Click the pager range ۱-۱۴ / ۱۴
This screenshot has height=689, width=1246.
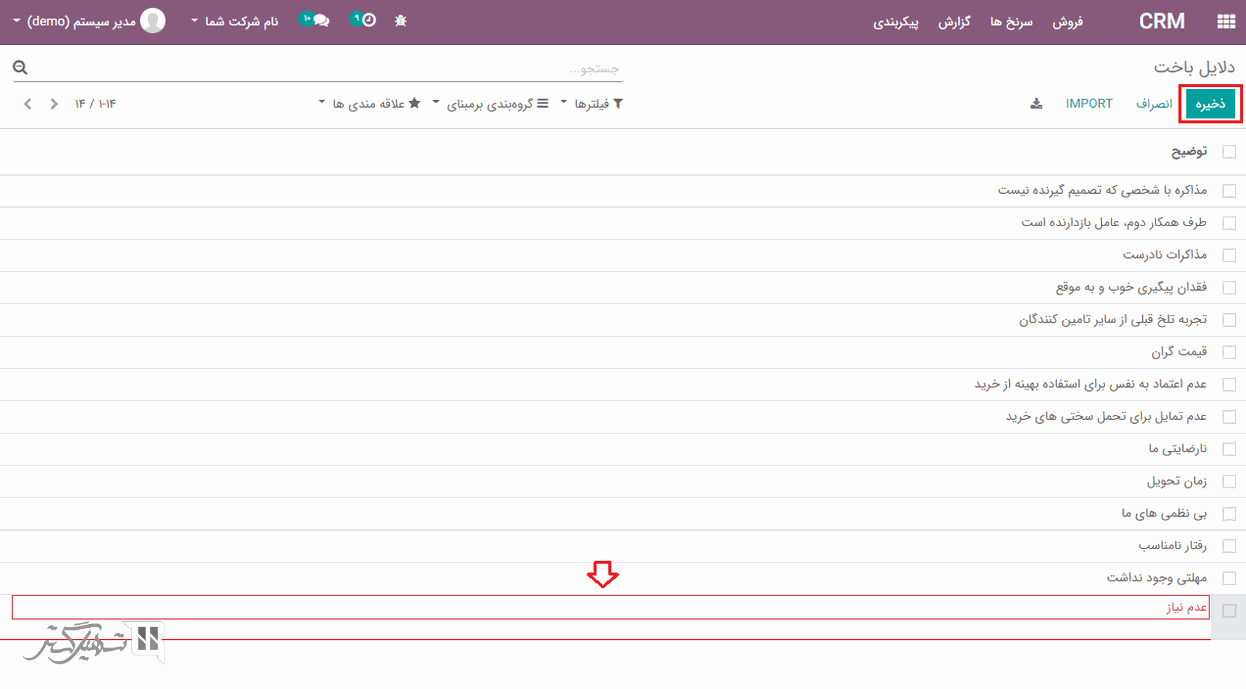[95, 104]
